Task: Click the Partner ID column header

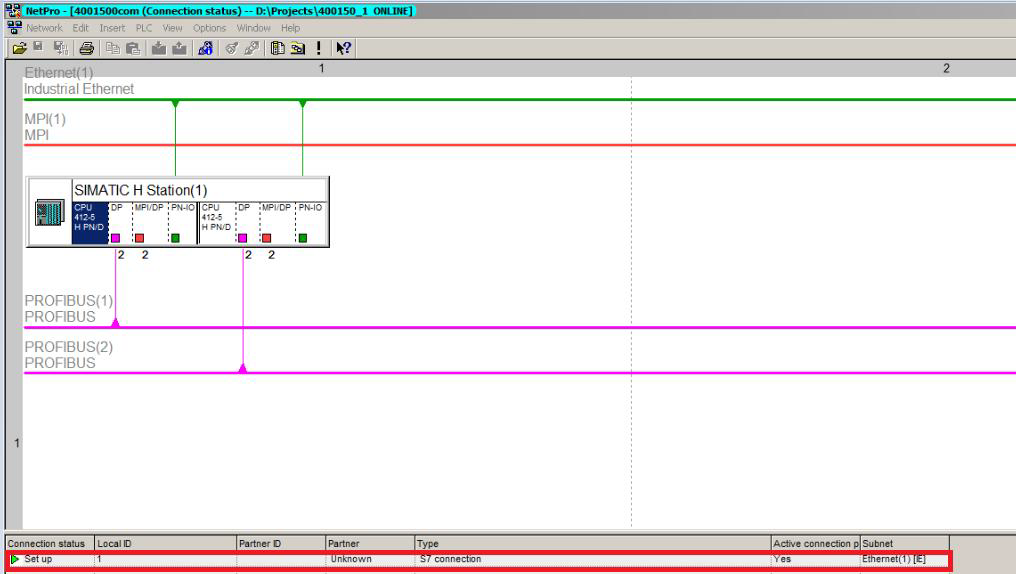Action: (x=281, y=544)
